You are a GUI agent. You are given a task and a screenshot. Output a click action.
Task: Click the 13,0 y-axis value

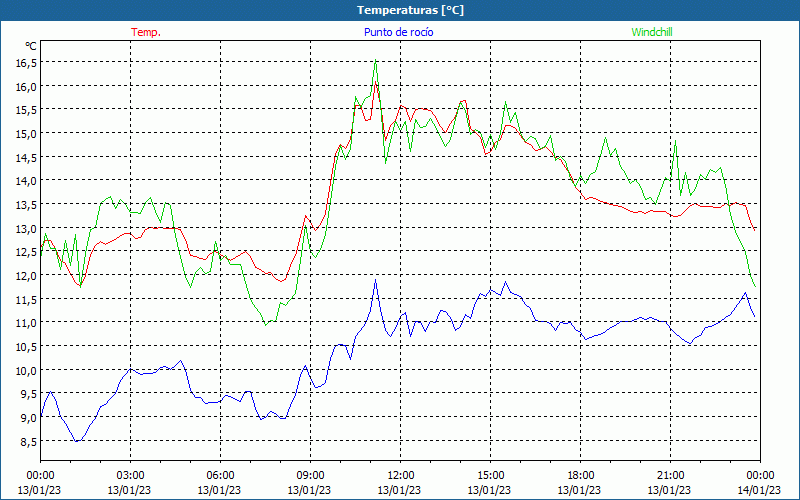(27, 229)
